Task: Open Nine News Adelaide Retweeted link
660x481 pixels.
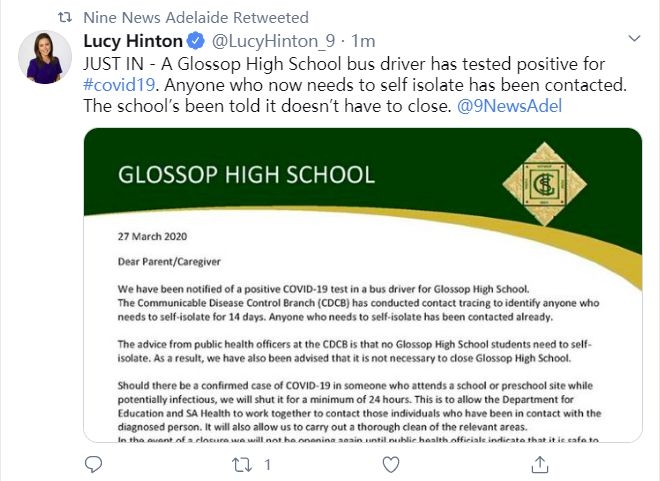Action: click(x=196, y=18)
